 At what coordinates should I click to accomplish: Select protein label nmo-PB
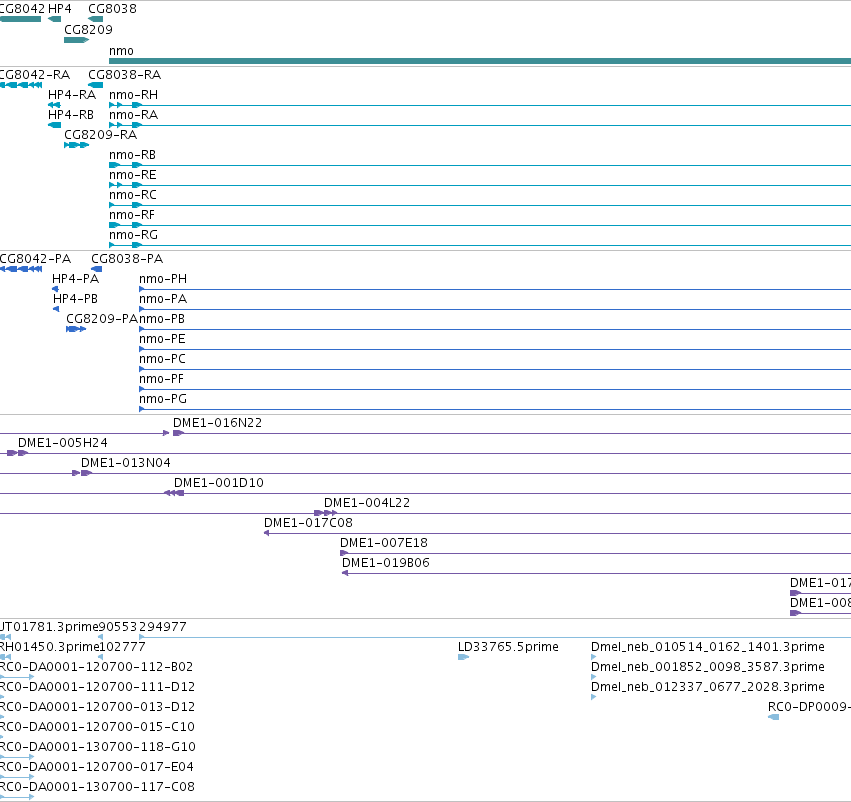pyautogui.click(x=162, y=319)
